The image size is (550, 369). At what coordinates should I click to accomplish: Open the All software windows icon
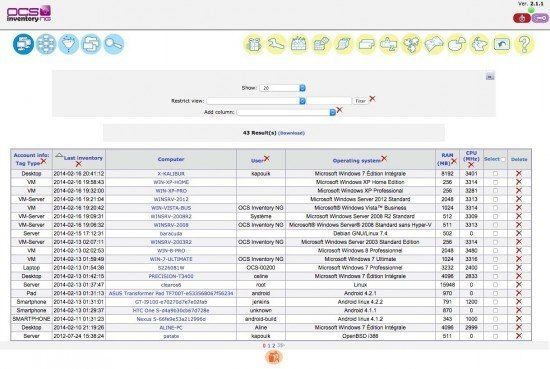pos(91,44)
